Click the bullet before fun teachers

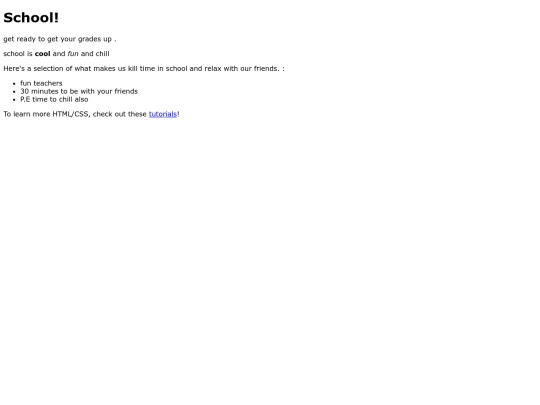[14, 84]
